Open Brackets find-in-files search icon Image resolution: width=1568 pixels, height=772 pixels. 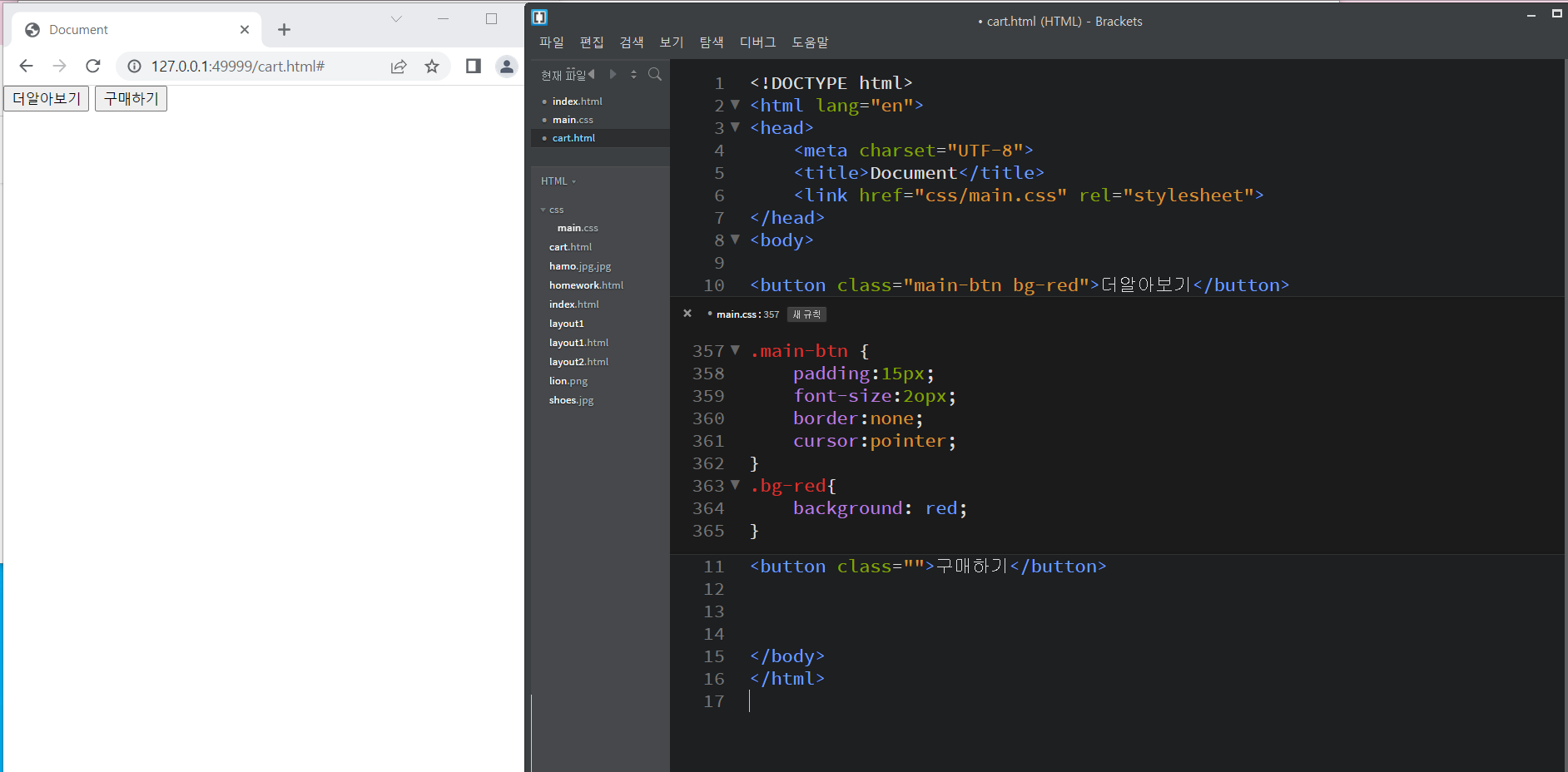[x=655, y=74]
